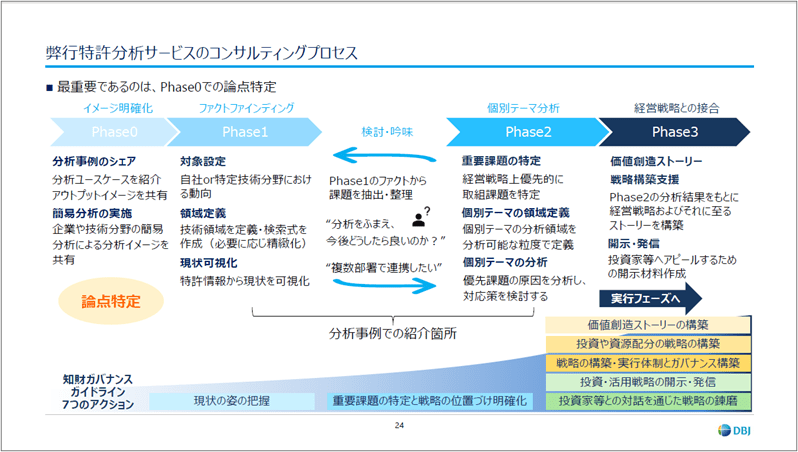
Task: Click the heading 領域定義
Action: (203, 213)
